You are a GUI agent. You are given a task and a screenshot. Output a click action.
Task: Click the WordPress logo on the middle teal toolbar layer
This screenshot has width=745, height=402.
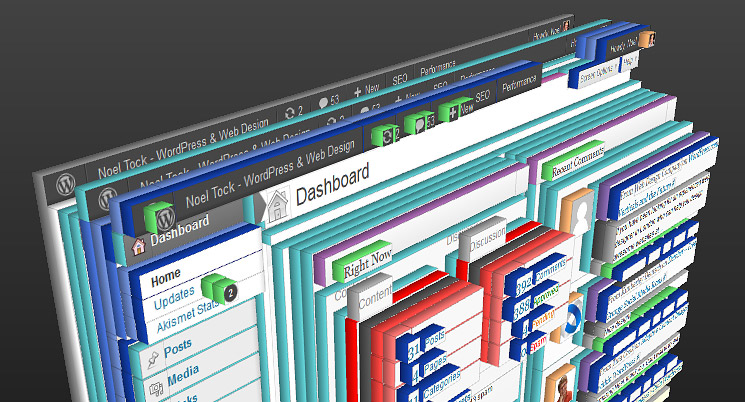107,198
